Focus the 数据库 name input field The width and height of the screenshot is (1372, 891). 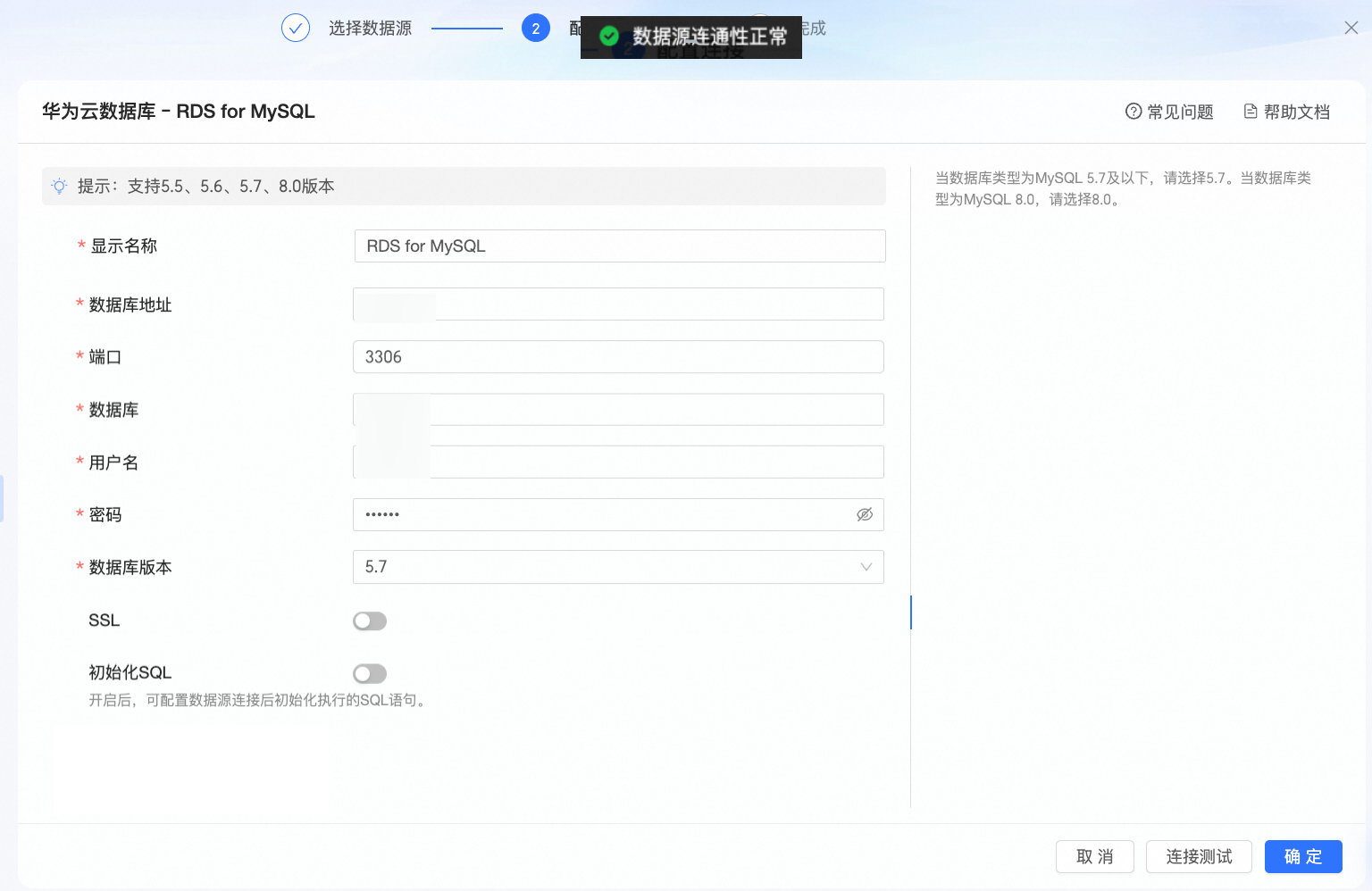618,410
